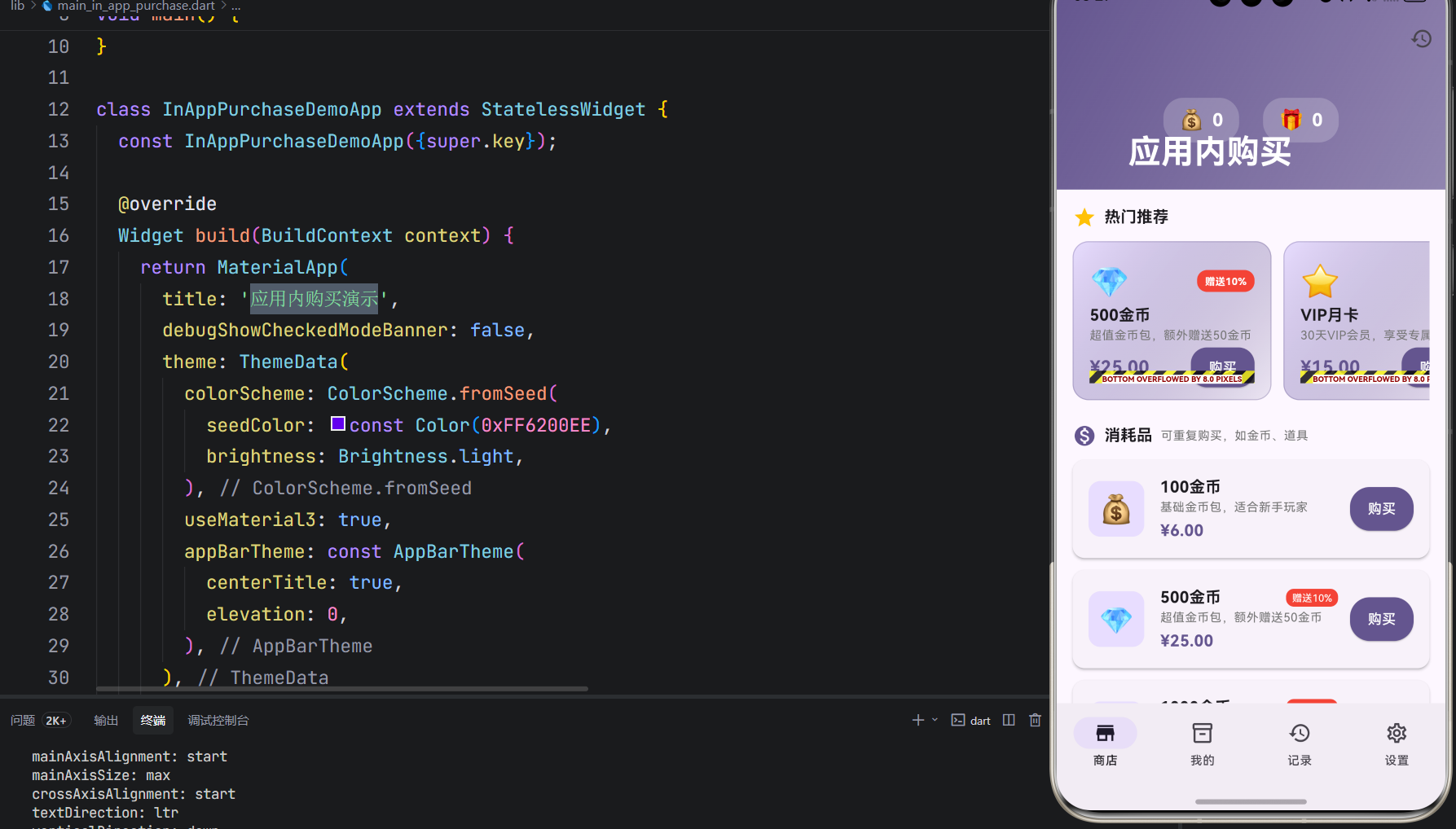Go to 商店 tab in bottom navigation
Viewport: 1456px width, 829px height.
[1106, 744]
